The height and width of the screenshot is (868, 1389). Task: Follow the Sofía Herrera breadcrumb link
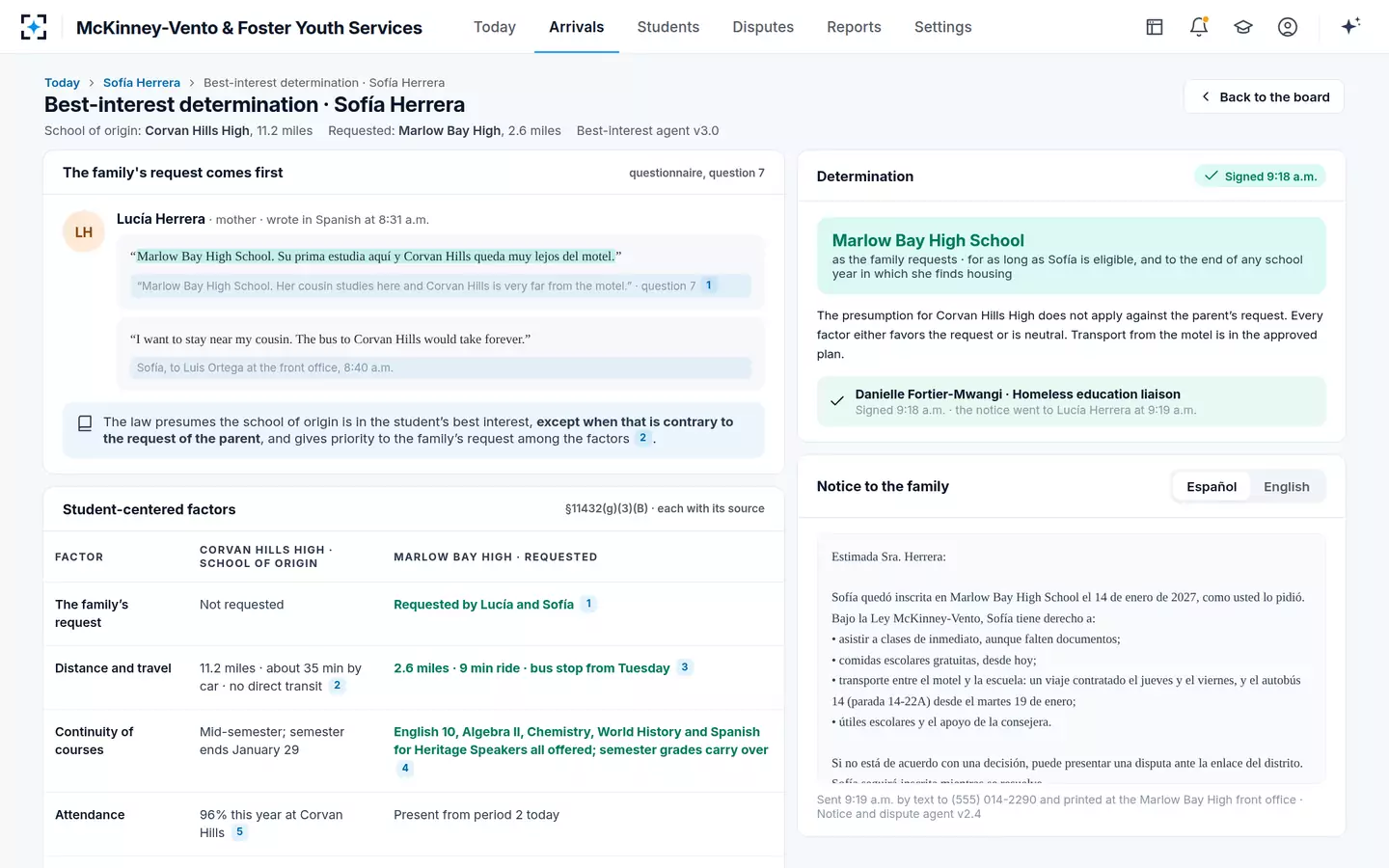pos(142,83)
